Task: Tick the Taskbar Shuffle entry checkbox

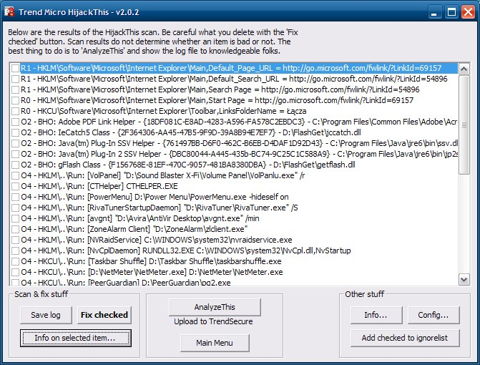Action: click(x=15, y=261)
